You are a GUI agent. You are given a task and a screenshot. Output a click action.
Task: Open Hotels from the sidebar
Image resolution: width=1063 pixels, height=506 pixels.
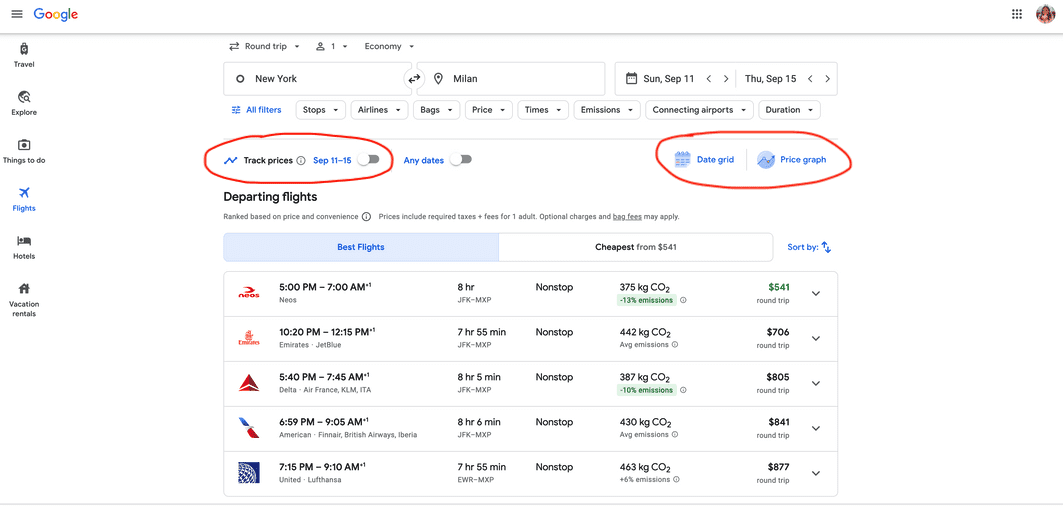point(24,248)
